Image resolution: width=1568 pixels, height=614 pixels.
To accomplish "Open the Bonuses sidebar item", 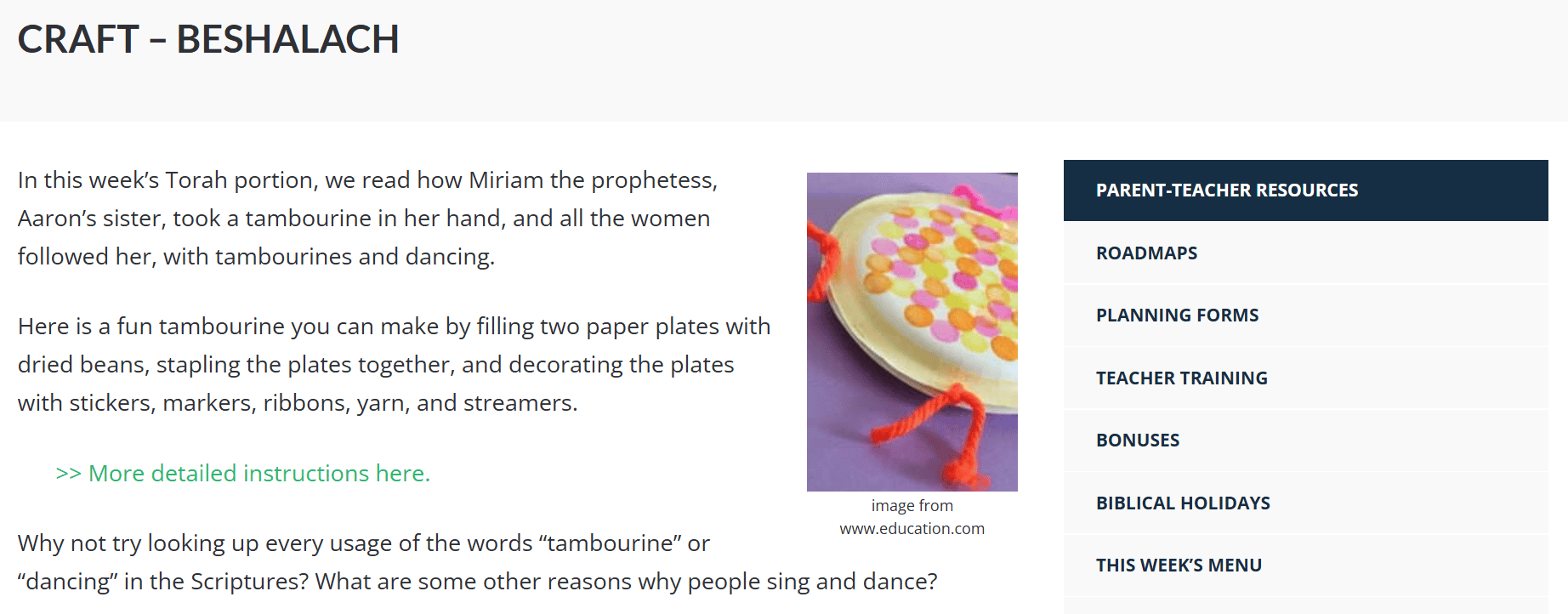I will coord(1138,441).
